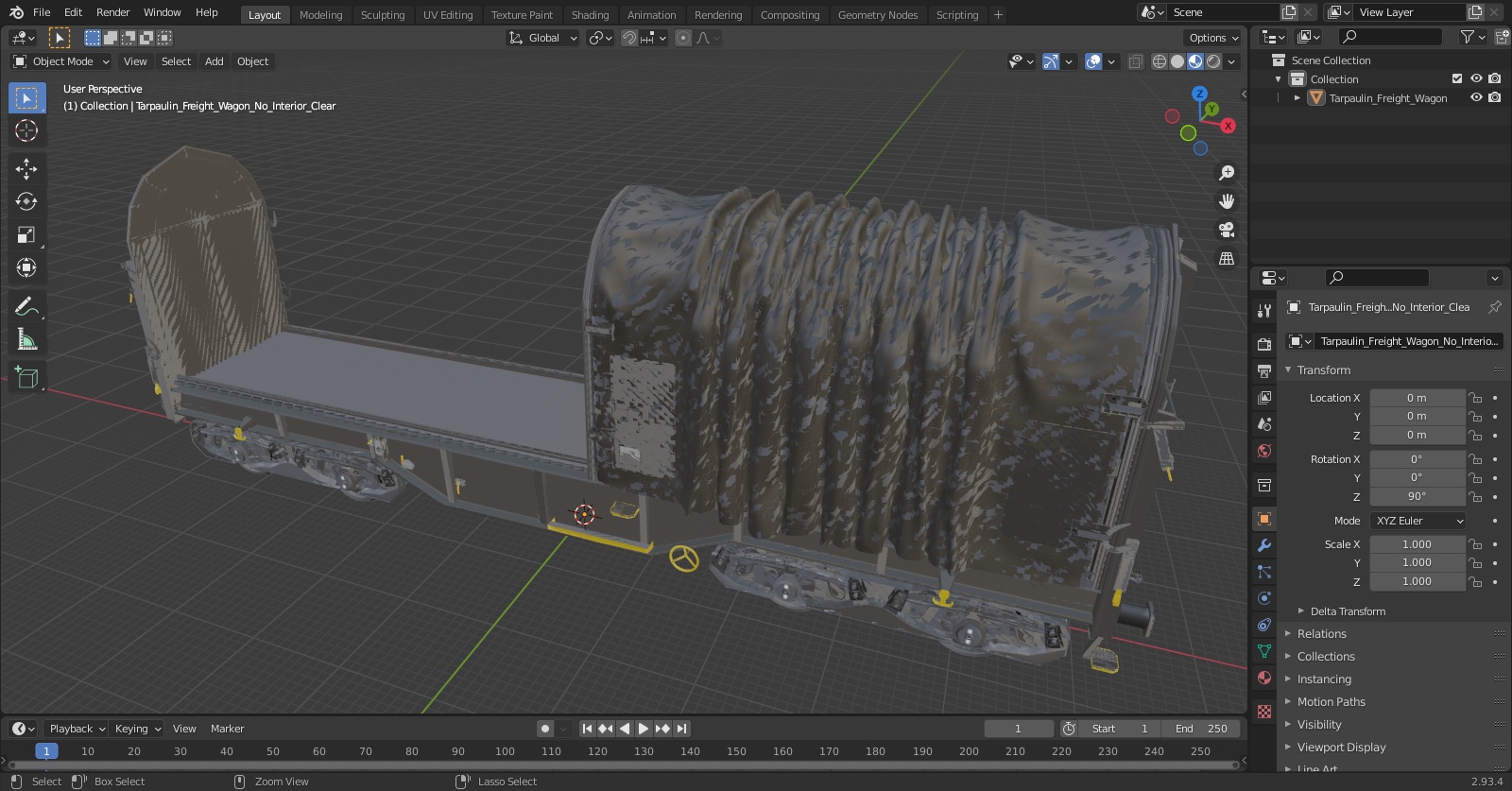The height and width of the screenshot is (791, 1512).
Task: Open the Render properties tab
Action: pyautogui.click(x=1264, y=344)
